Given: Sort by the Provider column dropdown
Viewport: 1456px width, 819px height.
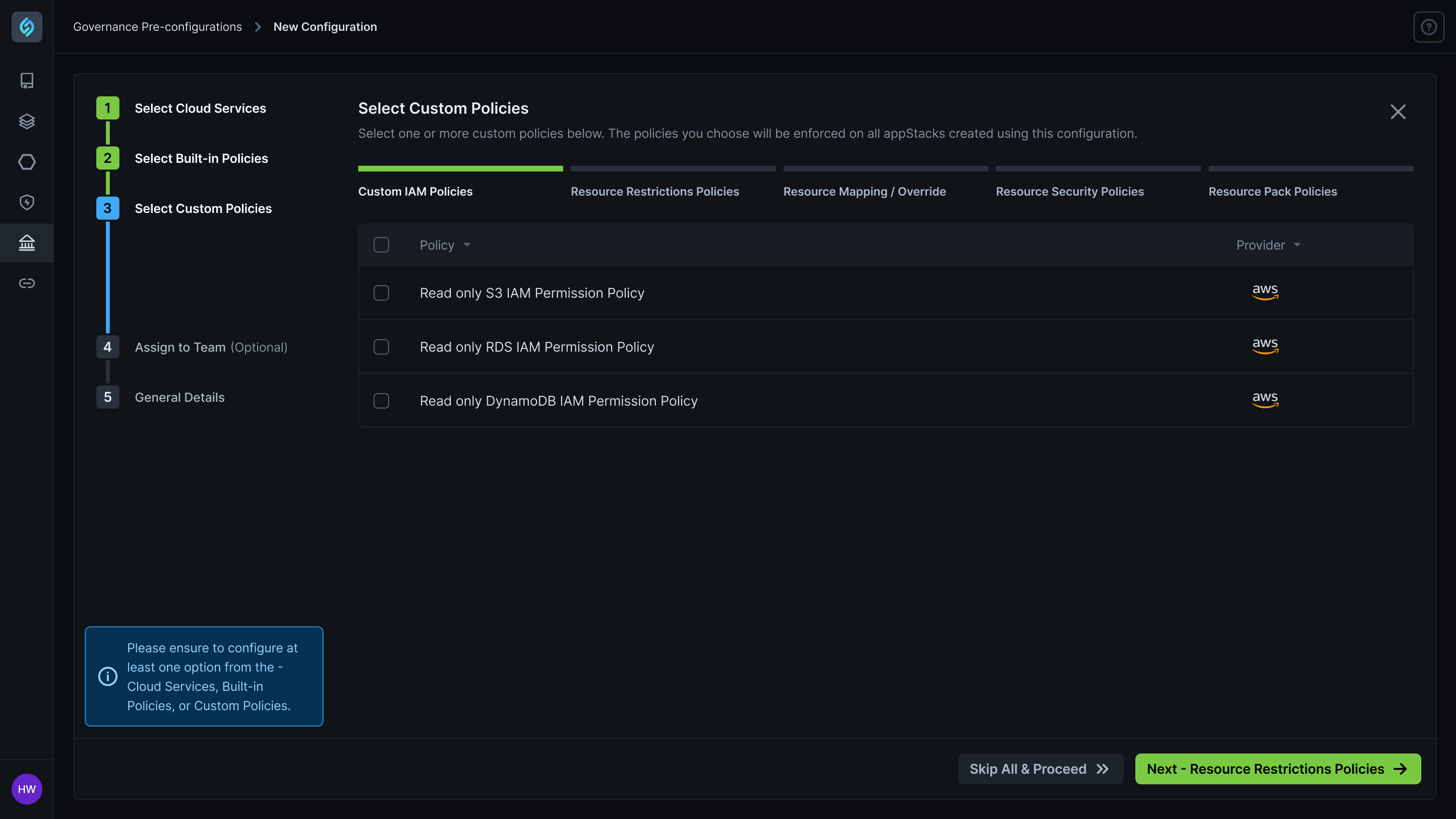Looking at the screenshot, I should click(x=1268, y=245).
